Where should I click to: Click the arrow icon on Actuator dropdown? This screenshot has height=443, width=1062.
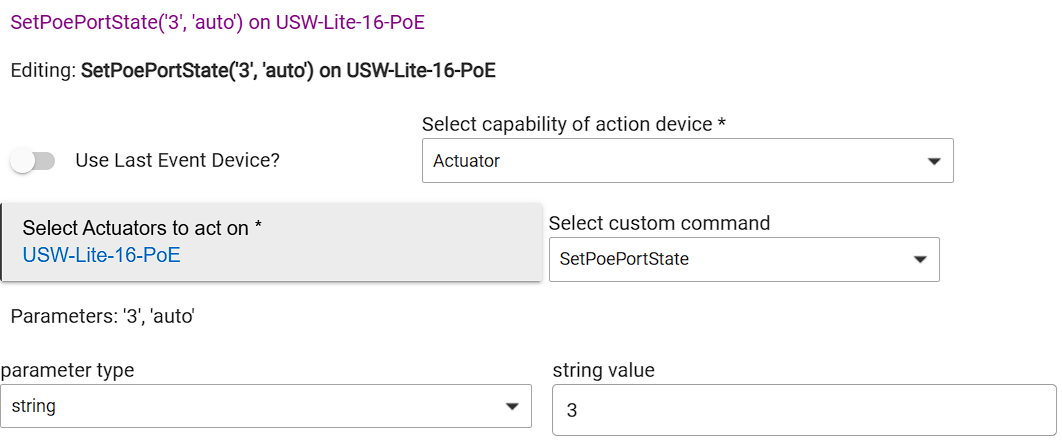(934, 161)
